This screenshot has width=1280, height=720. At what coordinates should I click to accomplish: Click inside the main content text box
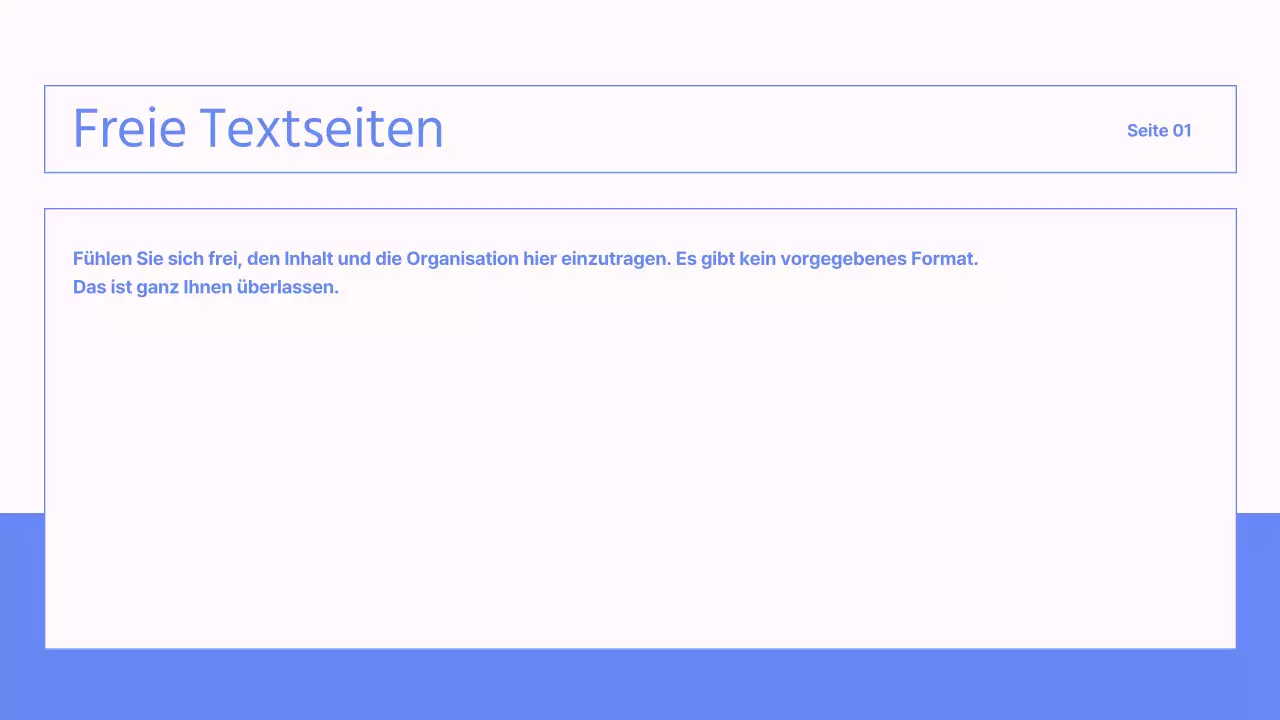point(640,430)
